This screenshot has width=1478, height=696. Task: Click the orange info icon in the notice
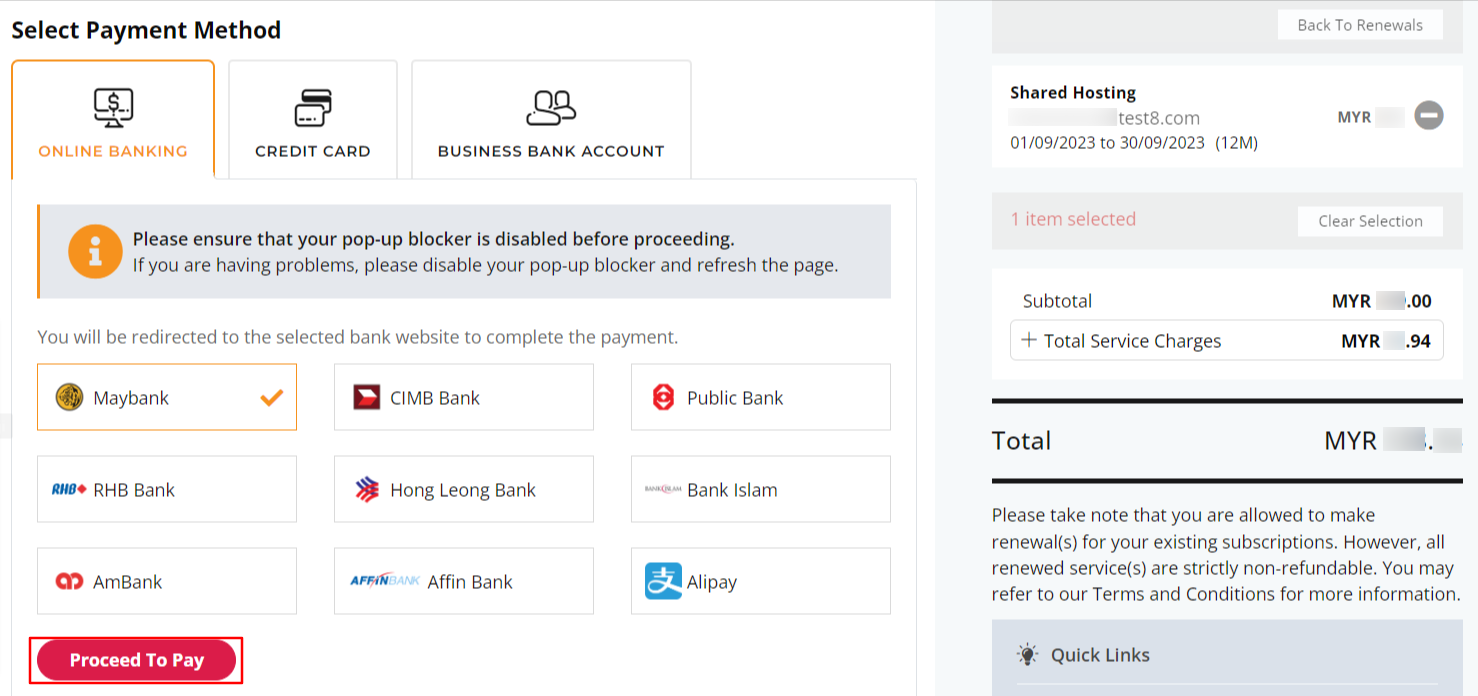coord(95,251)
